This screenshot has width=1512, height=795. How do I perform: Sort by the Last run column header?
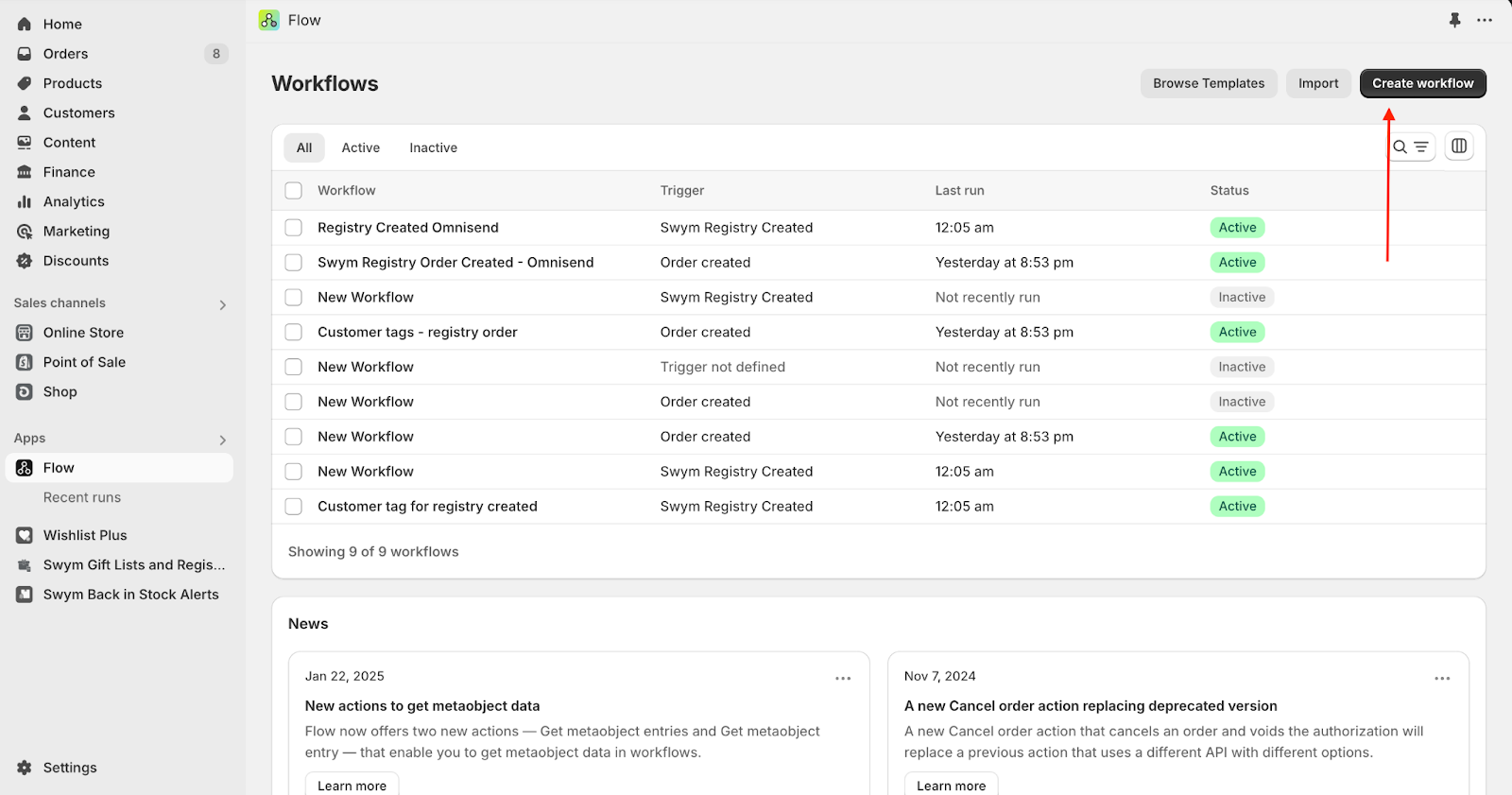(x=959, y=191)
